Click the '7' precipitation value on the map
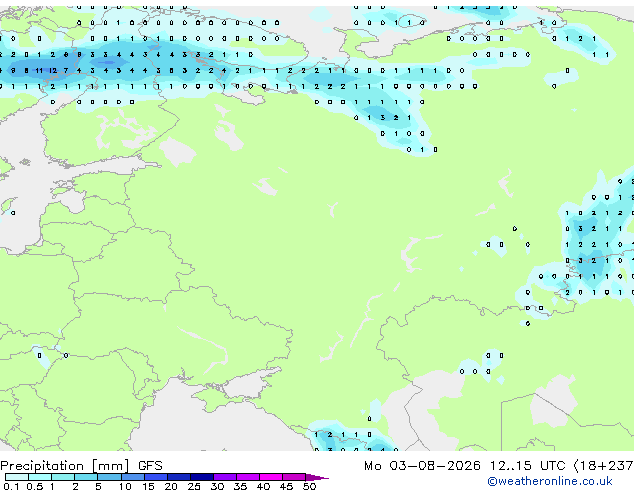Image resolution: width=634 pixels, height=490 pixels. [66, 70]
